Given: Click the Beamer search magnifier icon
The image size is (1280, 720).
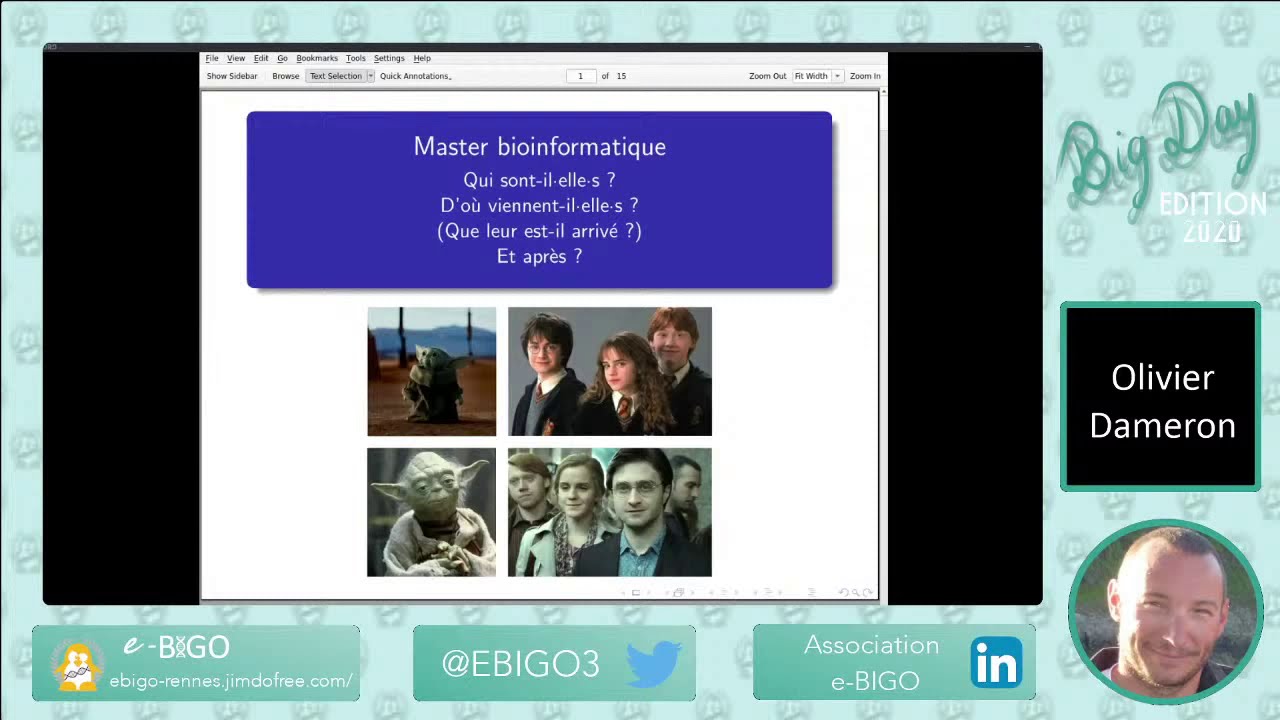Looking at the screenshot, I should pos(855,593).
